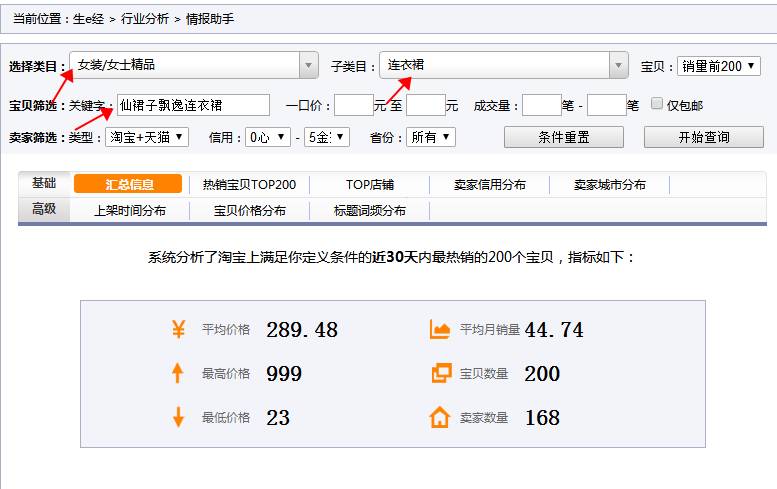Open the maximum credit 5金 dropdown

(327, 137)
